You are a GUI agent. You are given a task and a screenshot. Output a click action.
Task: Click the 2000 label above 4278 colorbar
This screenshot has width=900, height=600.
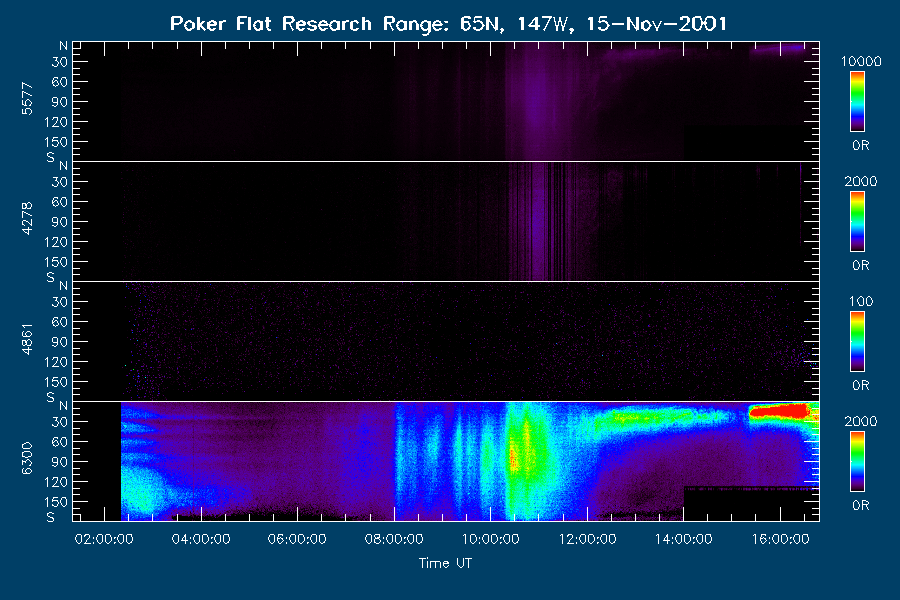tap(861, 181)
